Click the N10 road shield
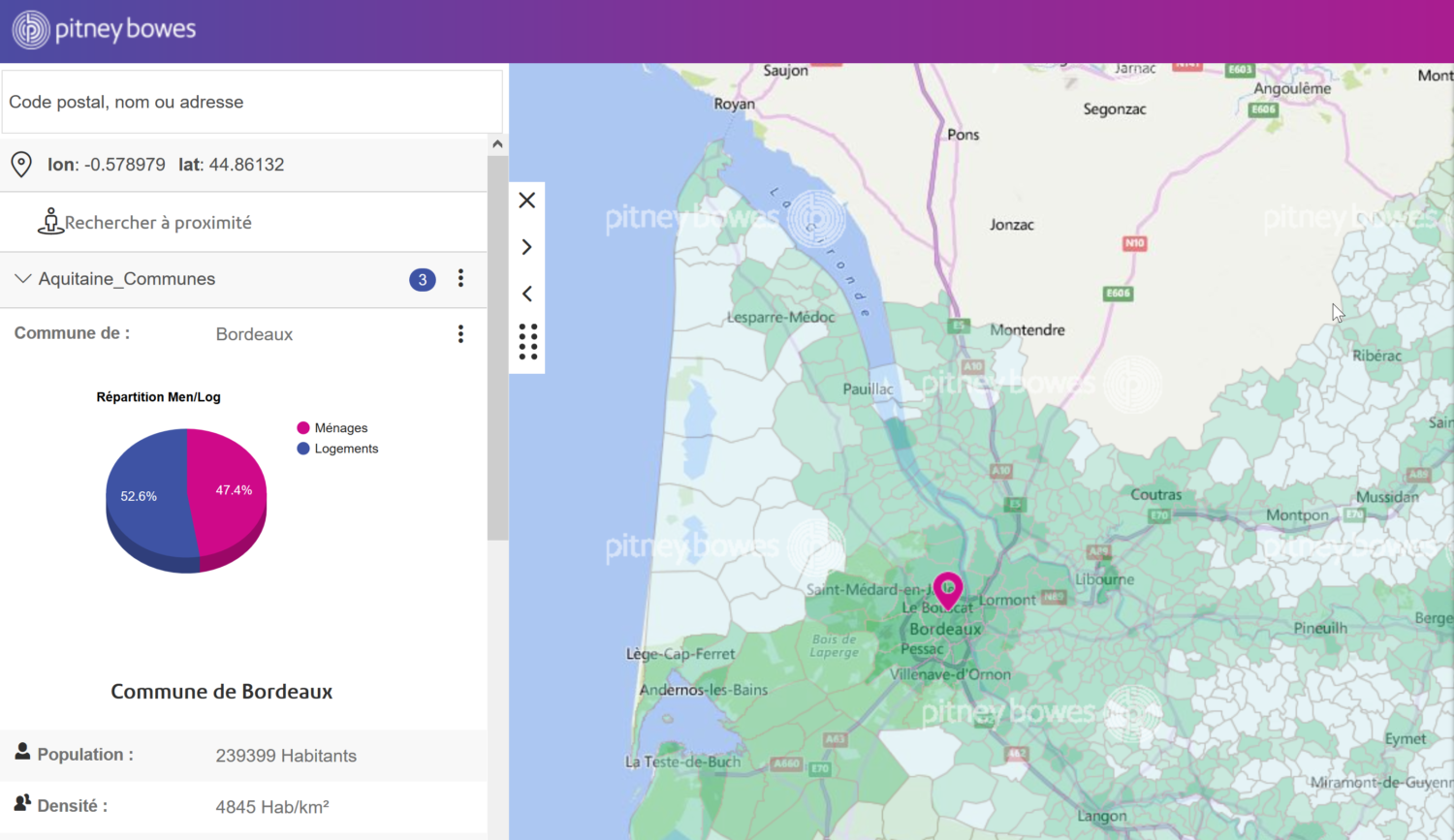Screen dimensions: 1454x840 click(x=1135, y=243)
